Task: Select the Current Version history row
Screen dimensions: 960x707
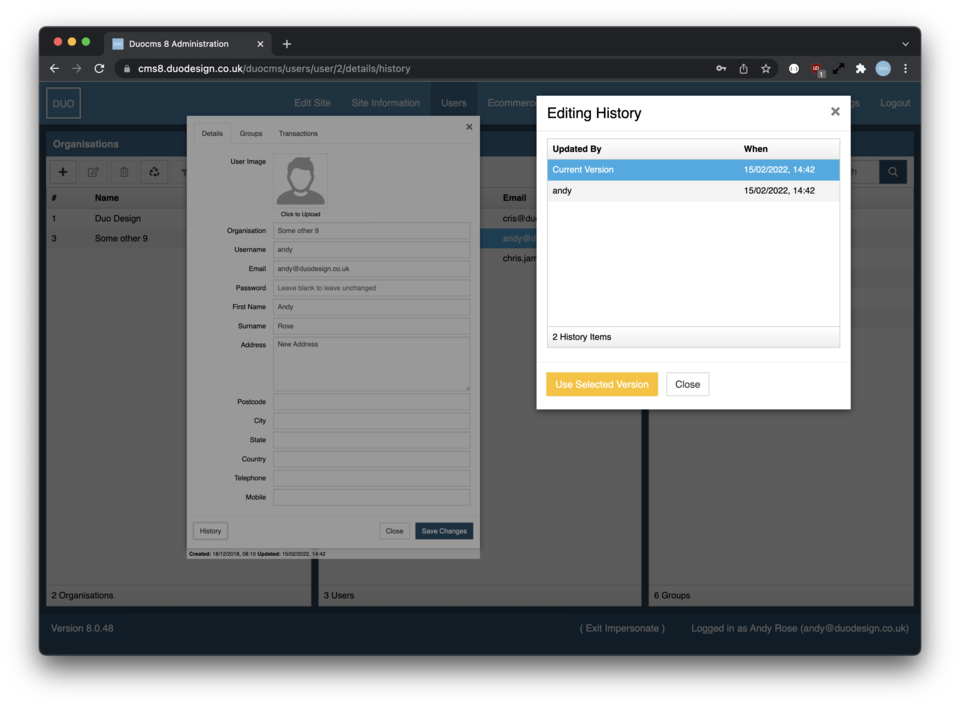Action: click(692, 170)
